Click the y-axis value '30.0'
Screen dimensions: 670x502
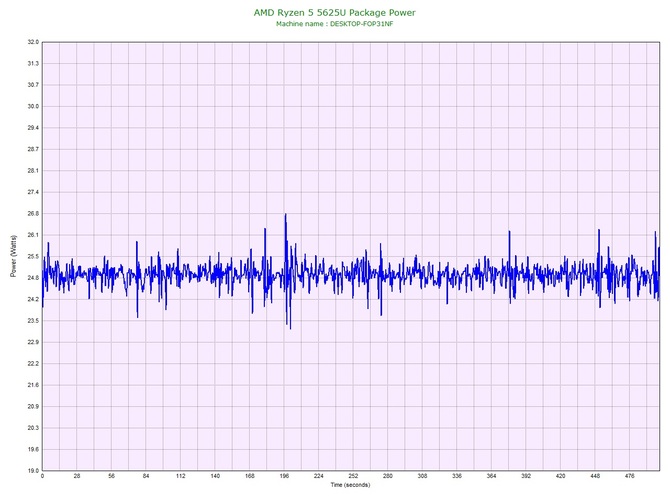33,106
